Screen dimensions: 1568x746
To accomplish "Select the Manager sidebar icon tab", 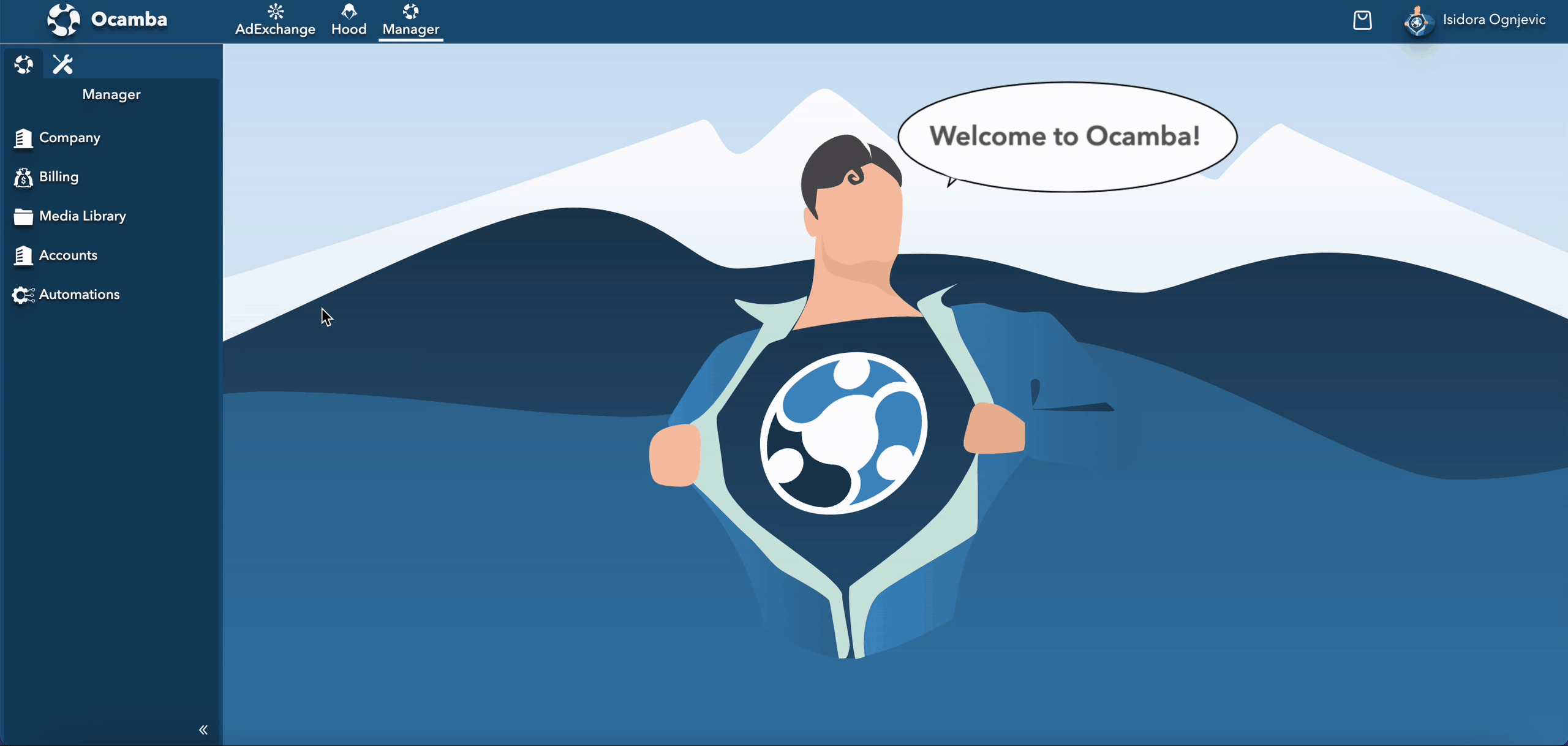I will click(x=23, y=64).
